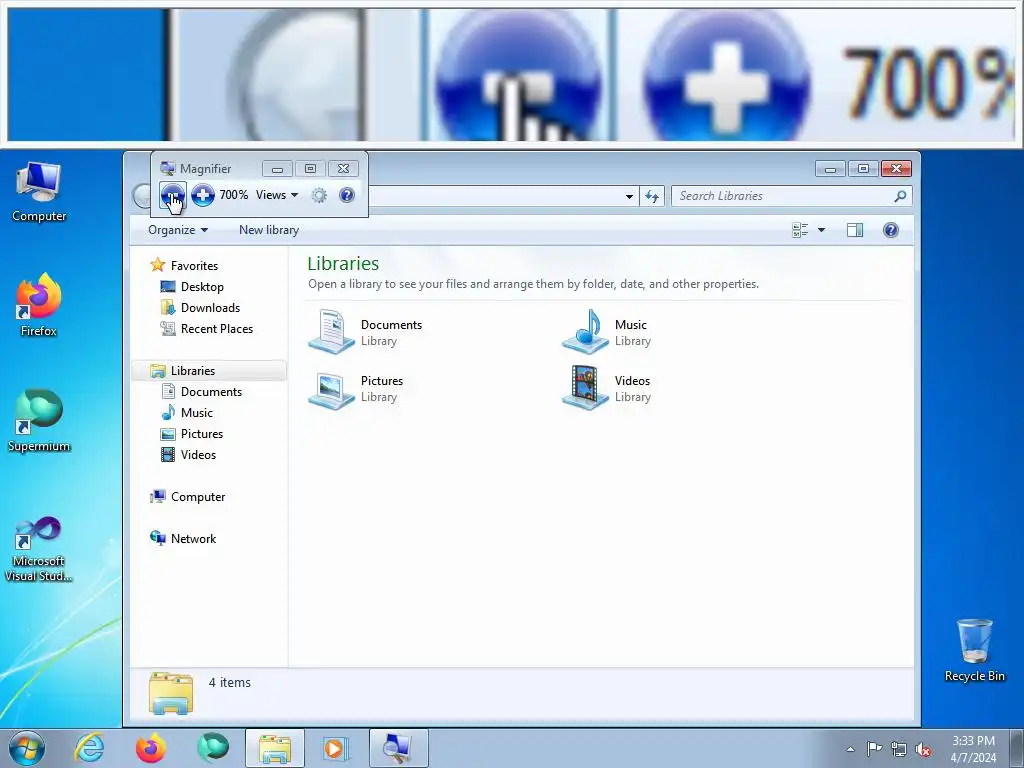Launch Internet Explorer from taskbar
The width and height of the screenshot is (1024, 768).
pos(89,748)
